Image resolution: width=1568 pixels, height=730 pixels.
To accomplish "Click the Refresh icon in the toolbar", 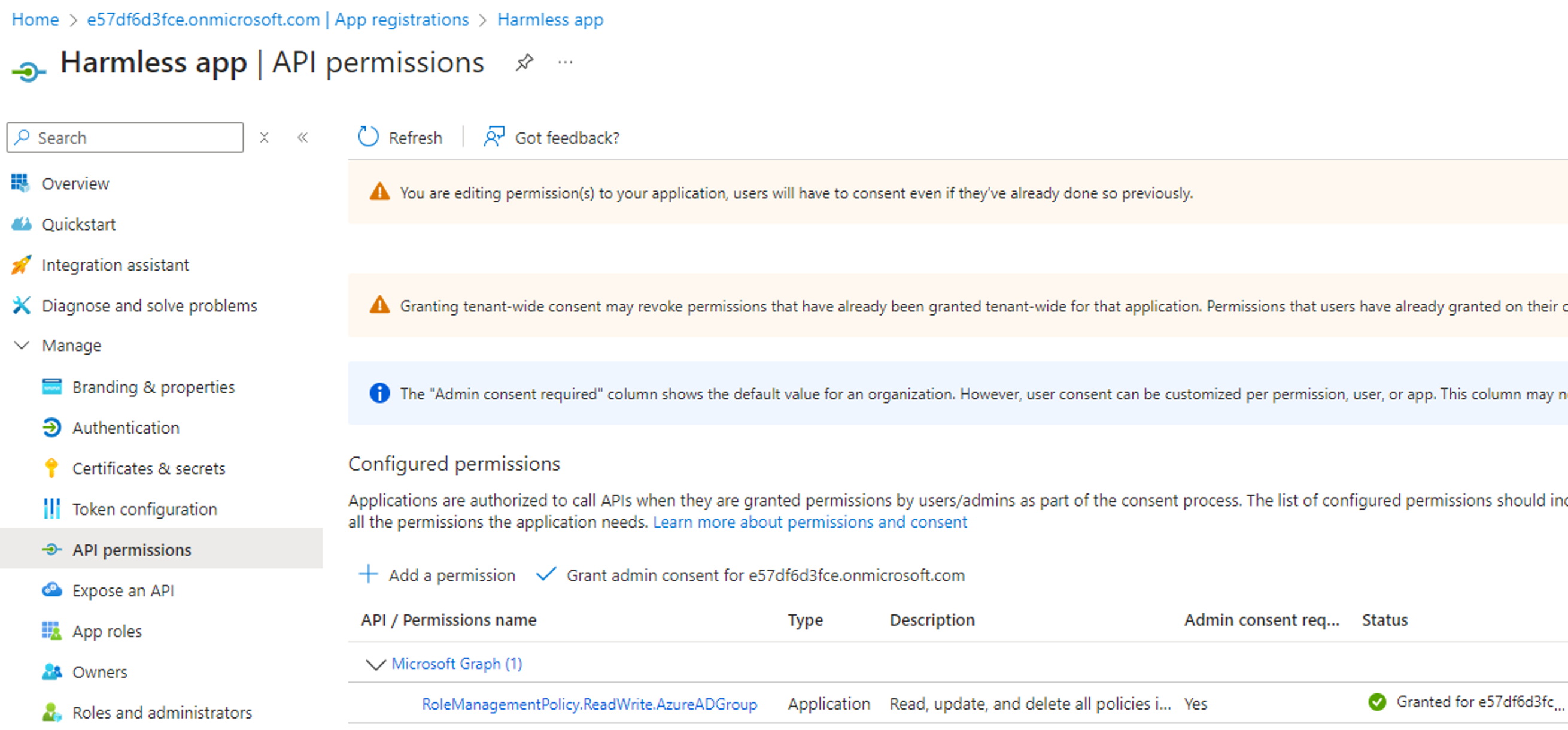I will pyautogui.click(x=368, y=137).
